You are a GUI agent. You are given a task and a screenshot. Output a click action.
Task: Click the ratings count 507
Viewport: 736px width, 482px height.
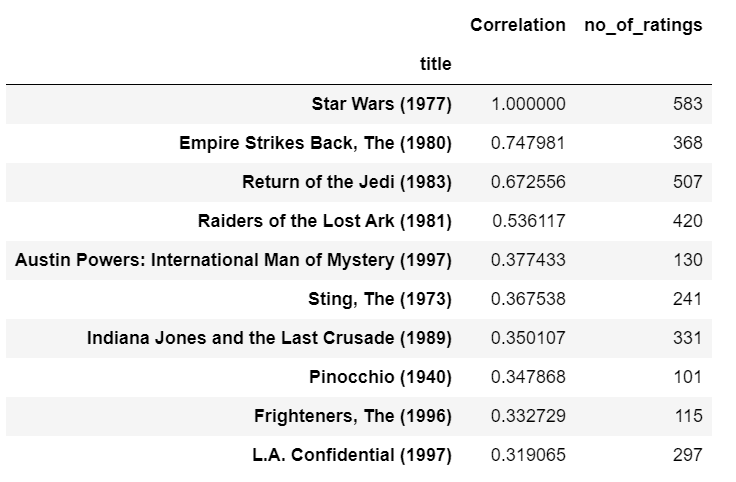click(x=688, y=182)
